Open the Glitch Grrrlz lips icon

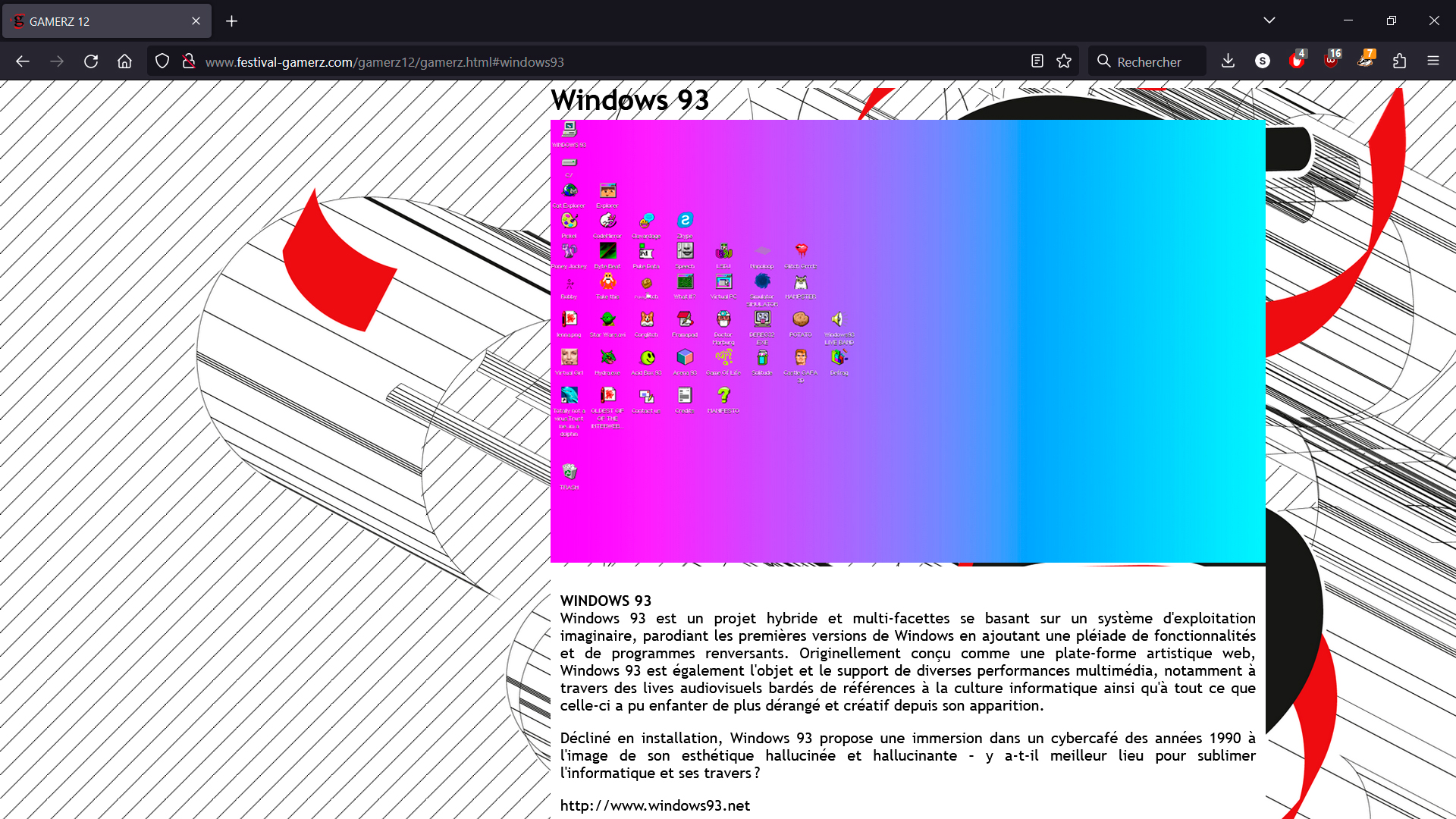click(x=801, y=252)
